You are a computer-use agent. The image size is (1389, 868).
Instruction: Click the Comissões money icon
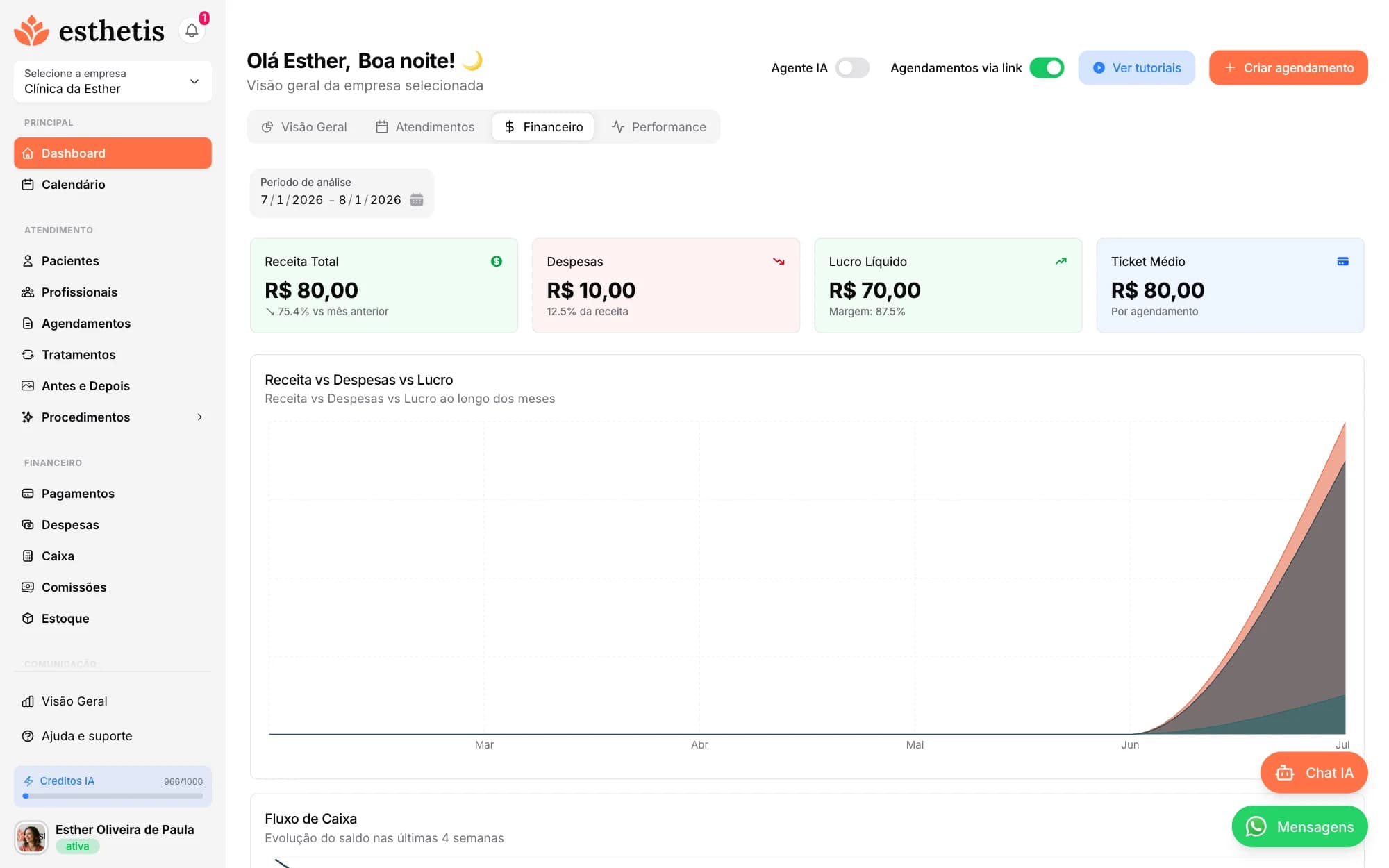(28, 587)
